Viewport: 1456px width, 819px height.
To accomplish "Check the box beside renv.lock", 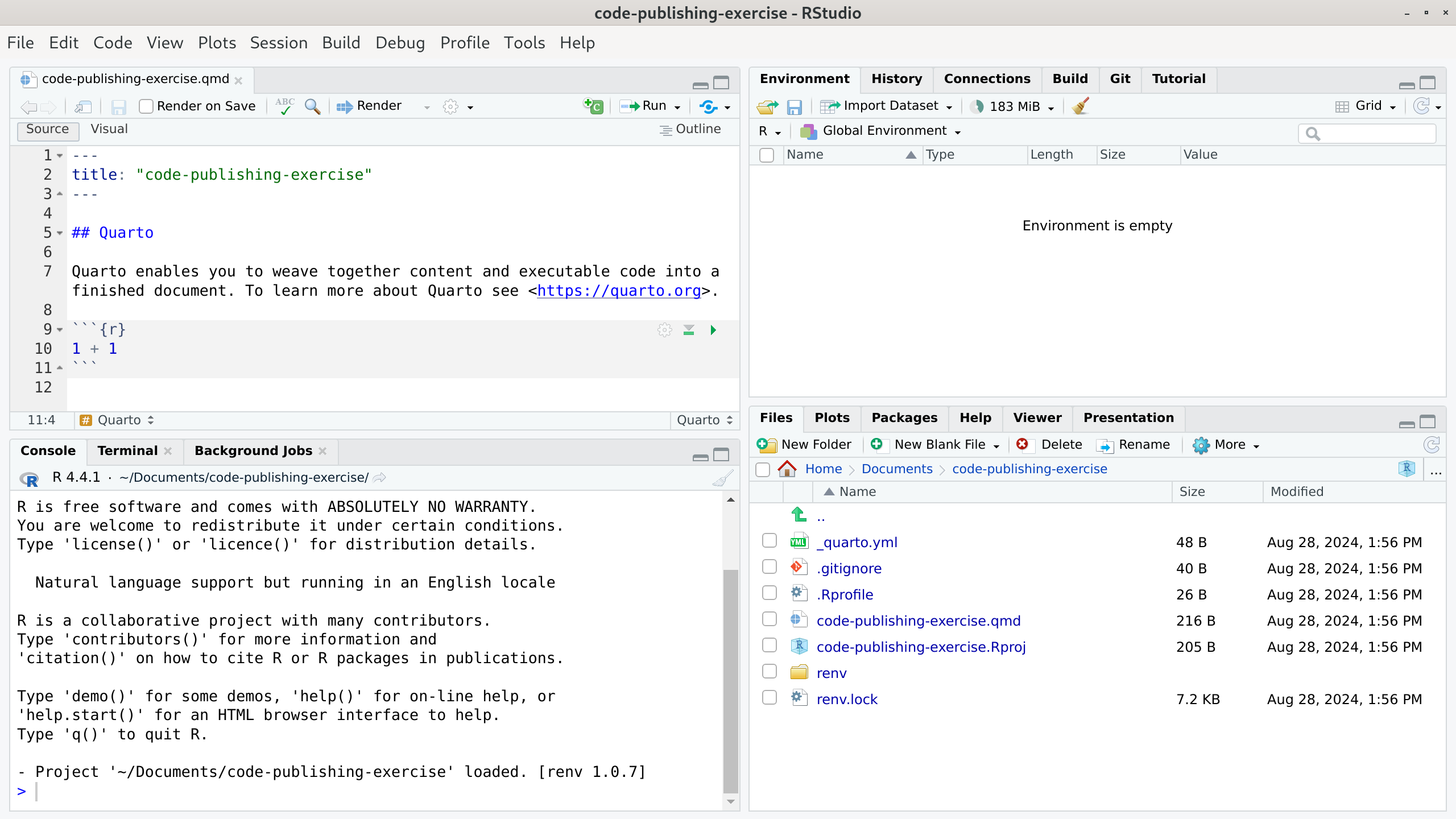I will pyautogui.click(x=770, y=698).
